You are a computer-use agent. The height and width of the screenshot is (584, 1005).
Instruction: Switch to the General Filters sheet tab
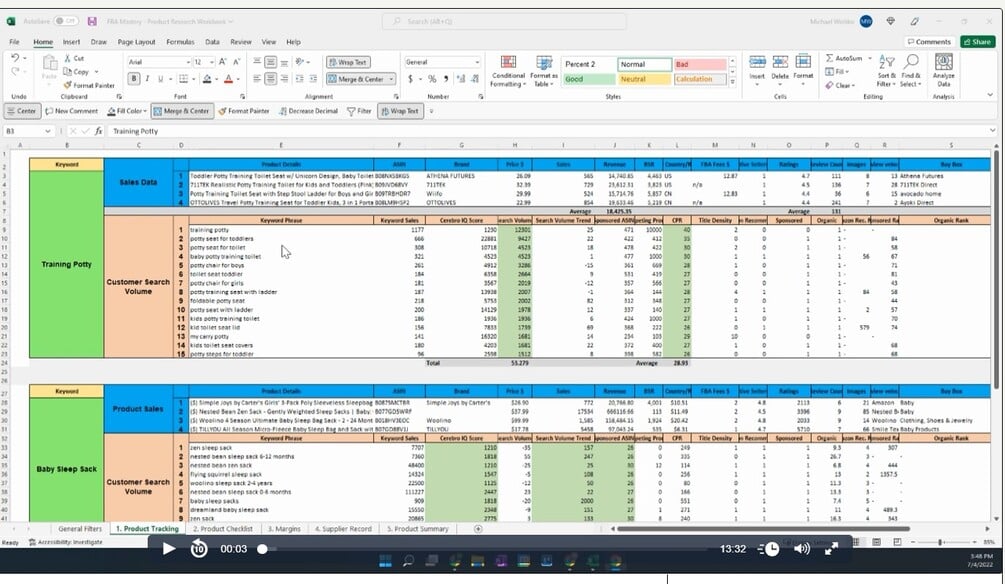tap(79, 529)
